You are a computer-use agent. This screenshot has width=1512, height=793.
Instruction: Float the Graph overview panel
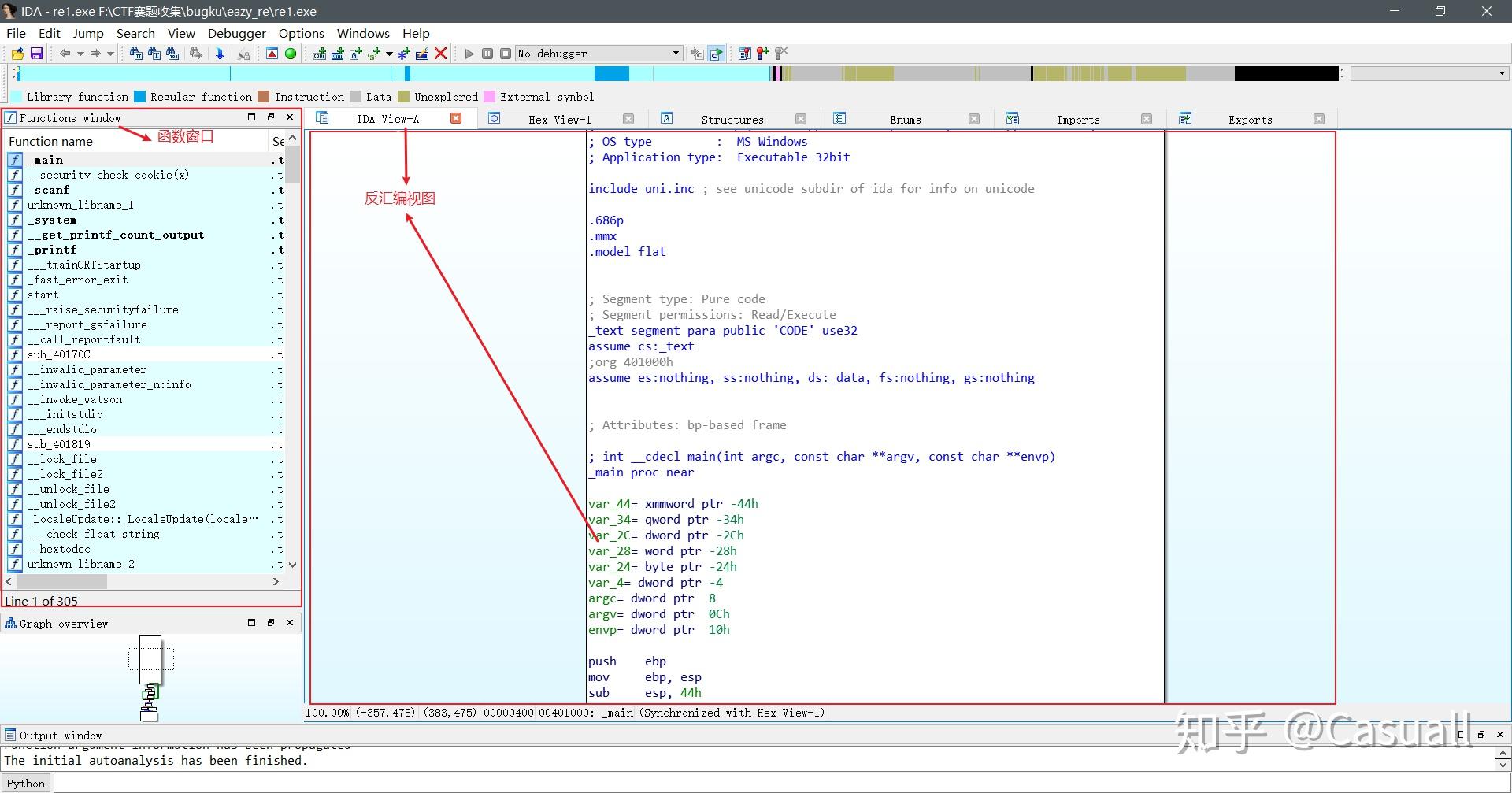271,622
